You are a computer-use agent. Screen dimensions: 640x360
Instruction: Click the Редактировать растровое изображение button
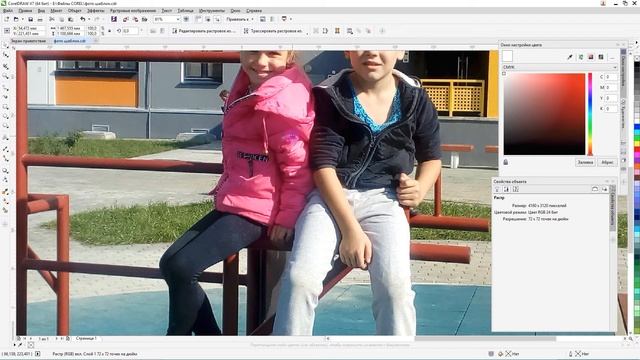point(204,31)
